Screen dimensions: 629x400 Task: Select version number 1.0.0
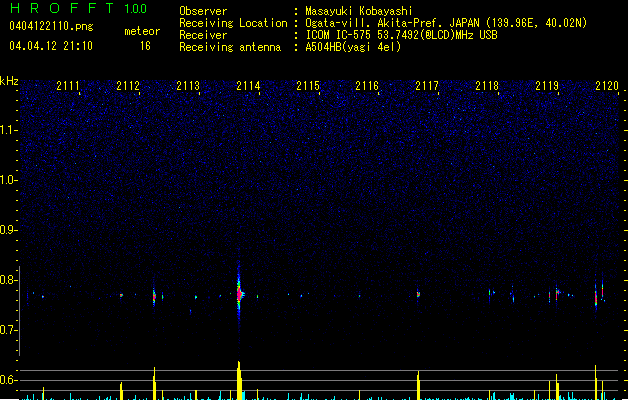135,9
